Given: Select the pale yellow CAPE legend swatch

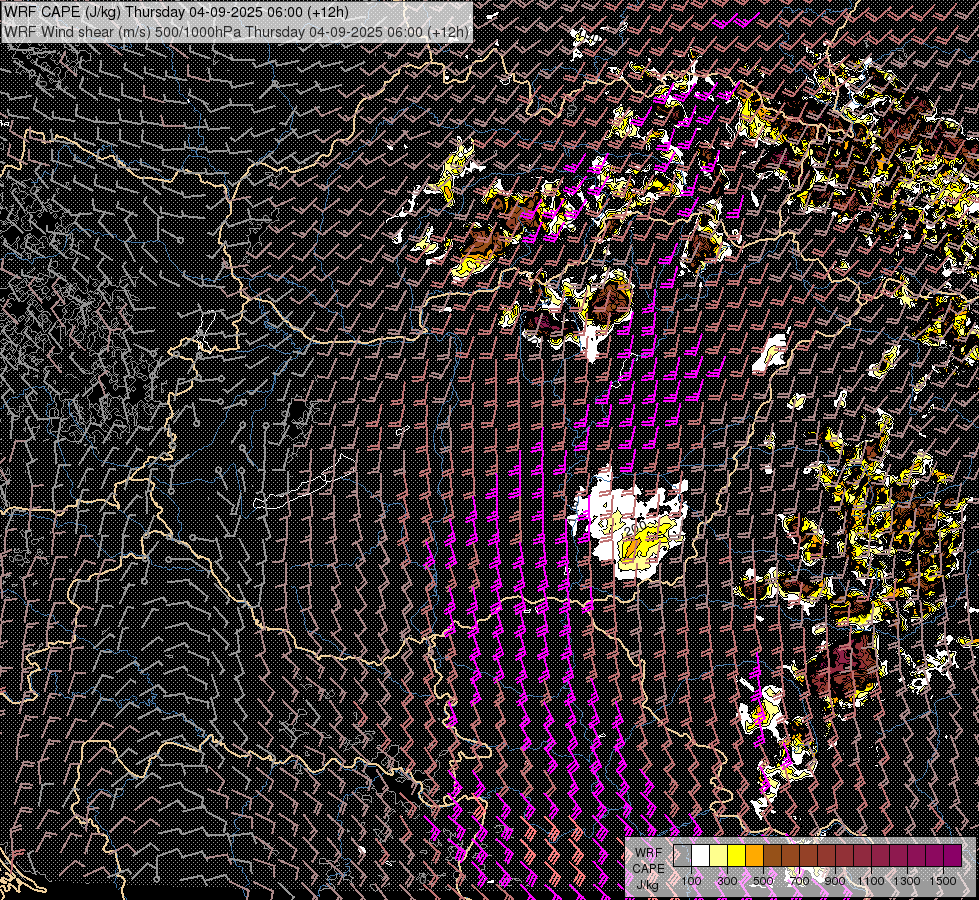Looking at the screenshot, I should point(719,856).
